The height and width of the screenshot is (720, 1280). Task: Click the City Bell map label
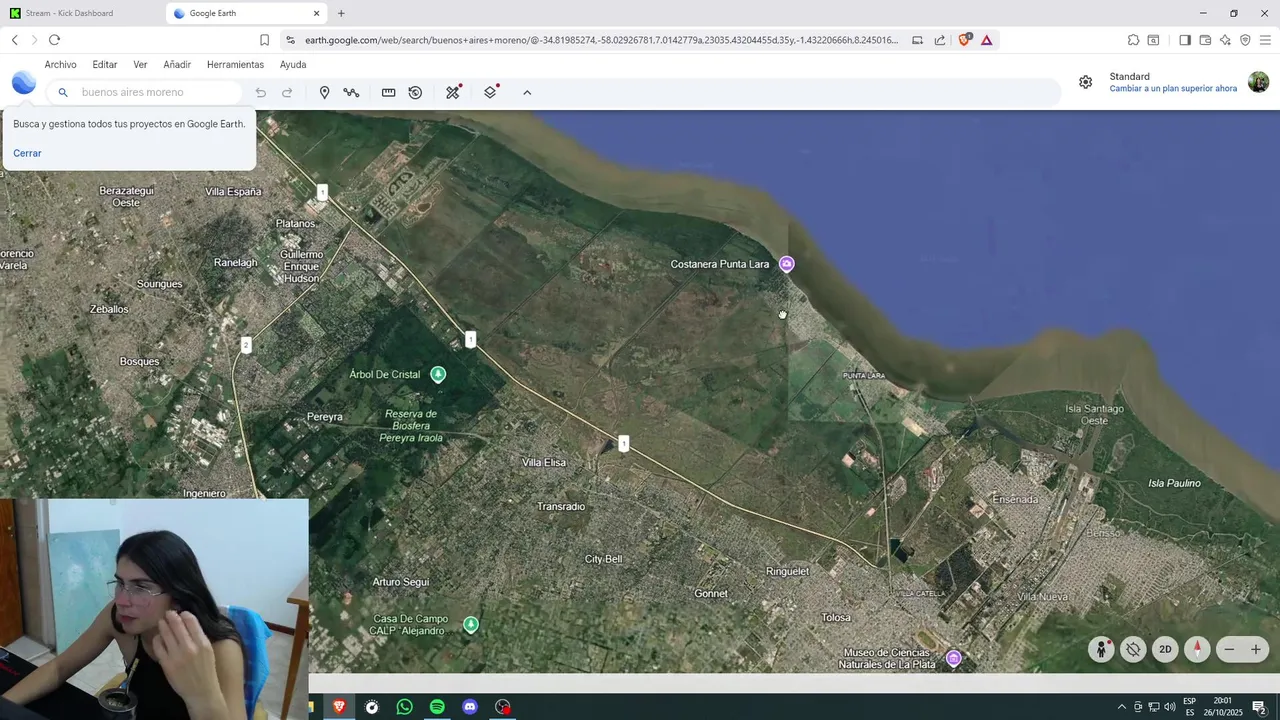(x=603, y=559)
